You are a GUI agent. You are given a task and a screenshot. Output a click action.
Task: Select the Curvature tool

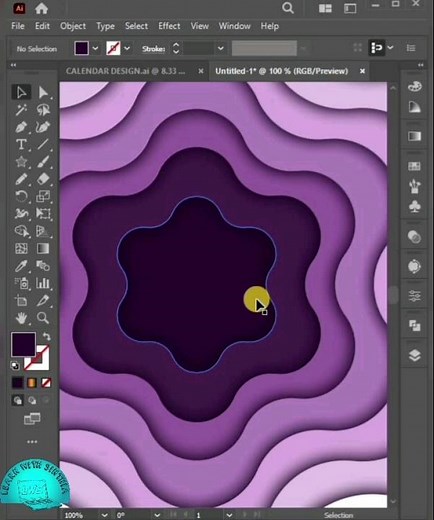43,127
